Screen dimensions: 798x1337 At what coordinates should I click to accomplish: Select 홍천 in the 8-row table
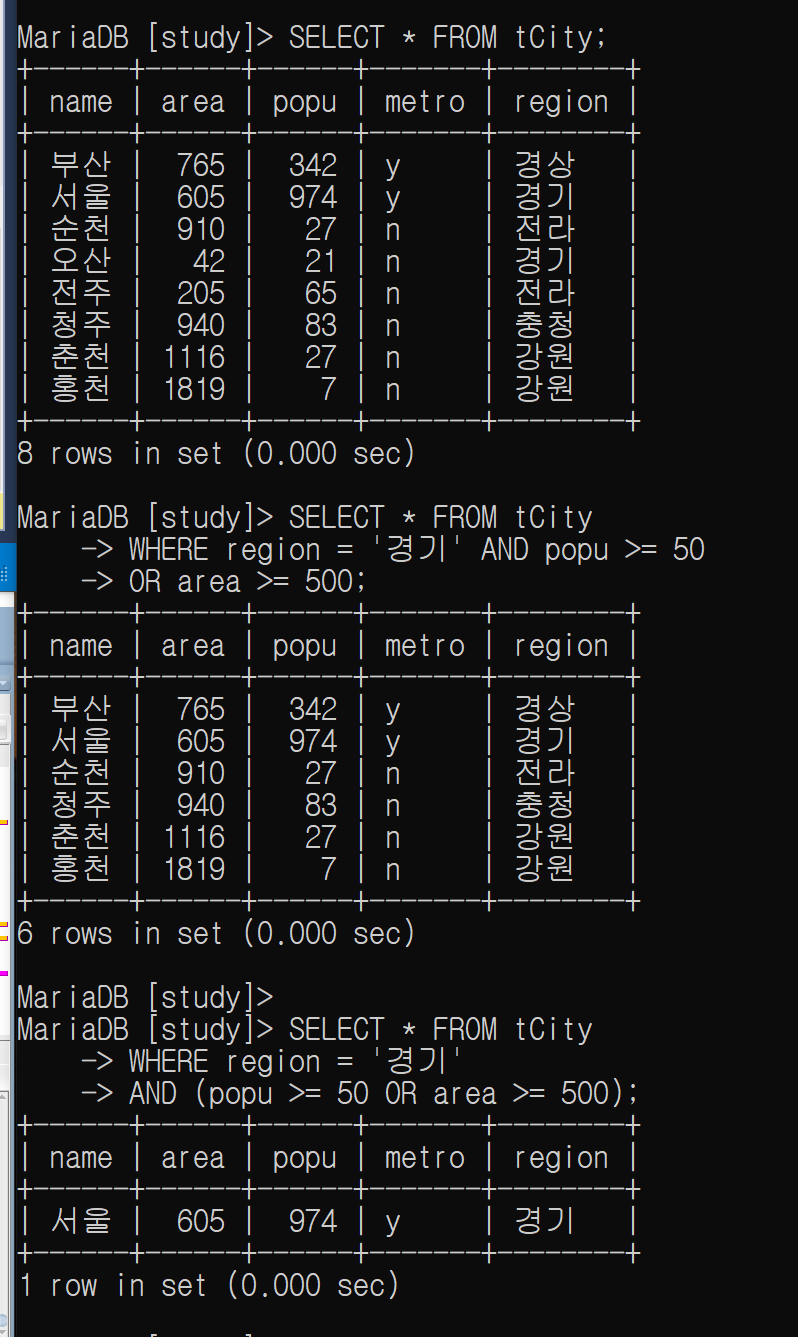pos(81,390)
